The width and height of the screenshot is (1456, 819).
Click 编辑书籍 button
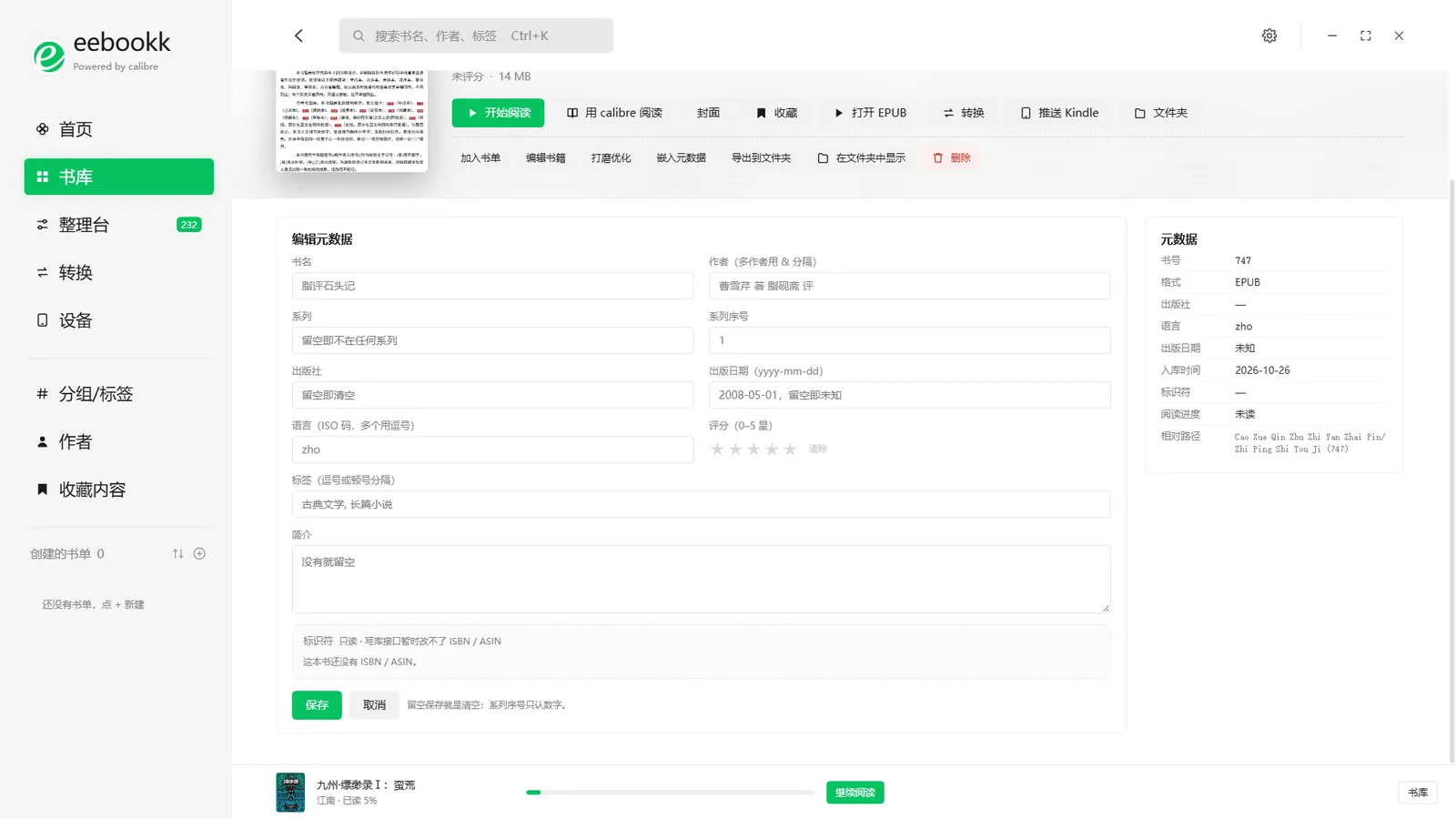[x=546, y=158]
